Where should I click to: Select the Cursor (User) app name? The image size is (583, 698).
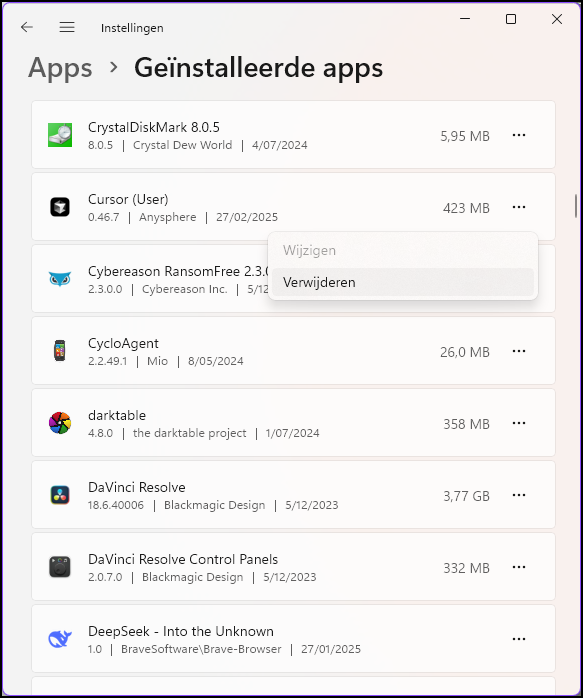128,199
